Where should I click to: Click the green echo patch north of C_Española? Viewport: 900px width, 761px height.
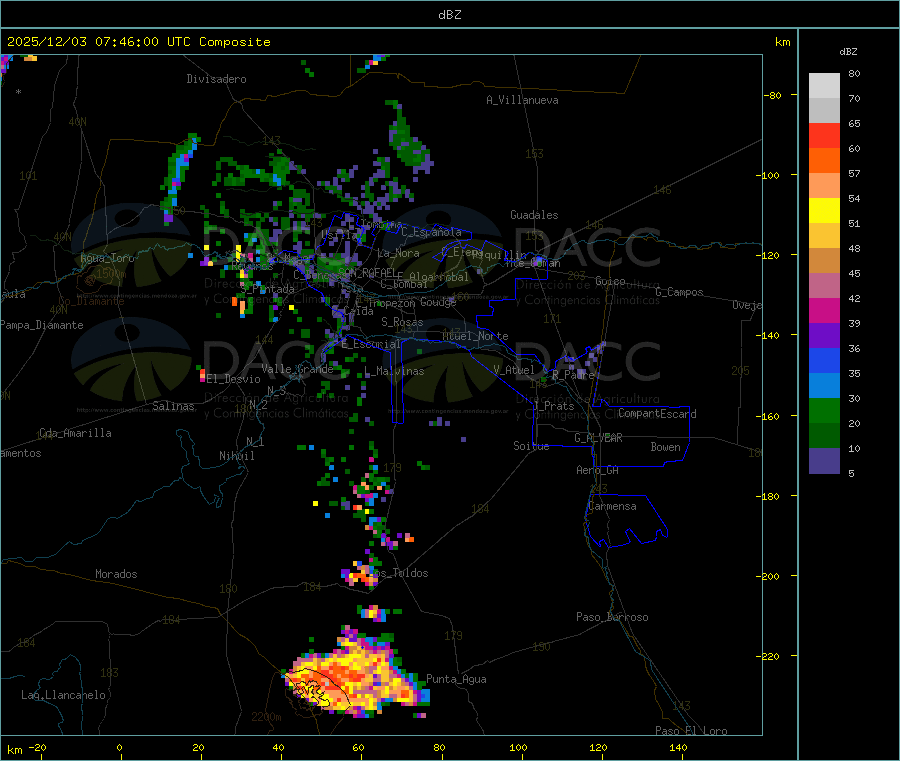(410, 139)
